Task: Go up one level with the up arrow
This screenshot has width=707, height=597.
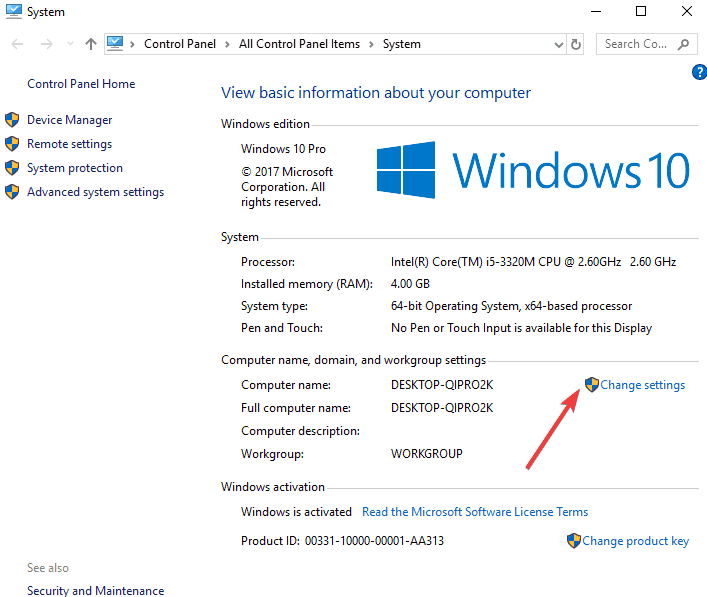Action: [91, 44]
